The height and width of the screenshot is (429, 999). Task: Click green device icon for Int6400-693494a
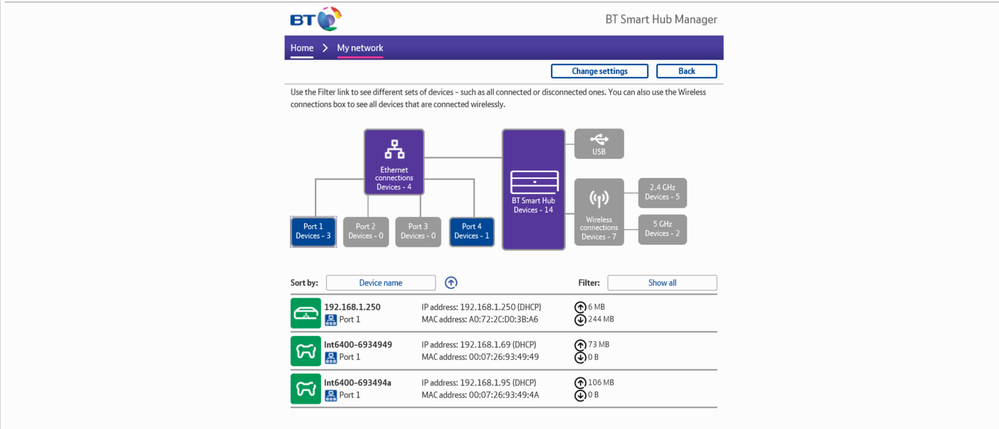tap(306, 389)
